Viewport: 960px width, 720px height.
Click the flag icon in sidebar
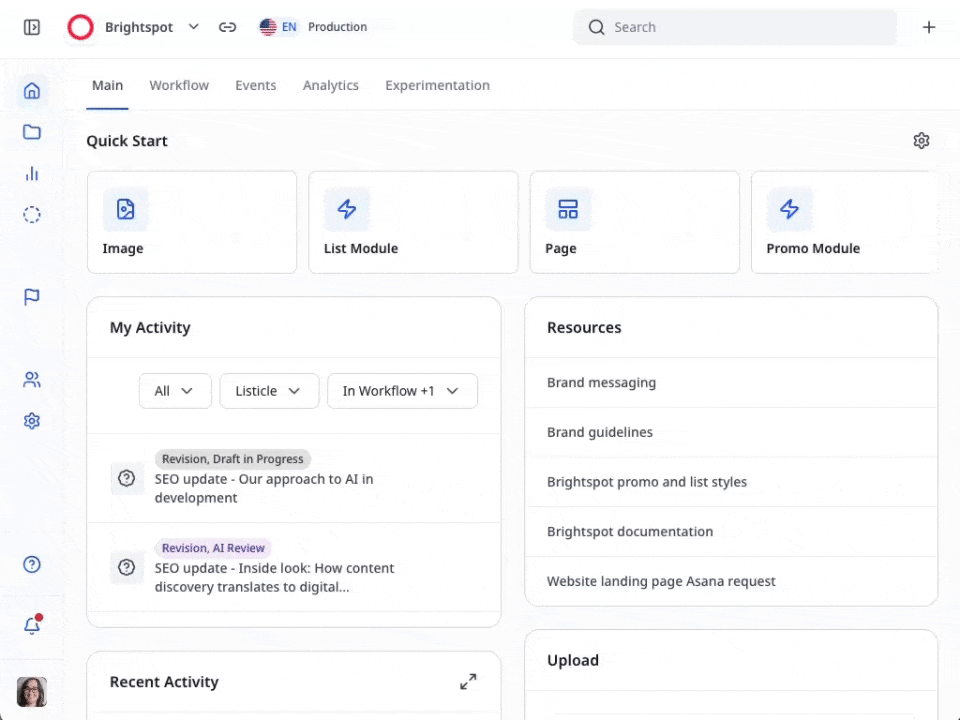point(32,297)
